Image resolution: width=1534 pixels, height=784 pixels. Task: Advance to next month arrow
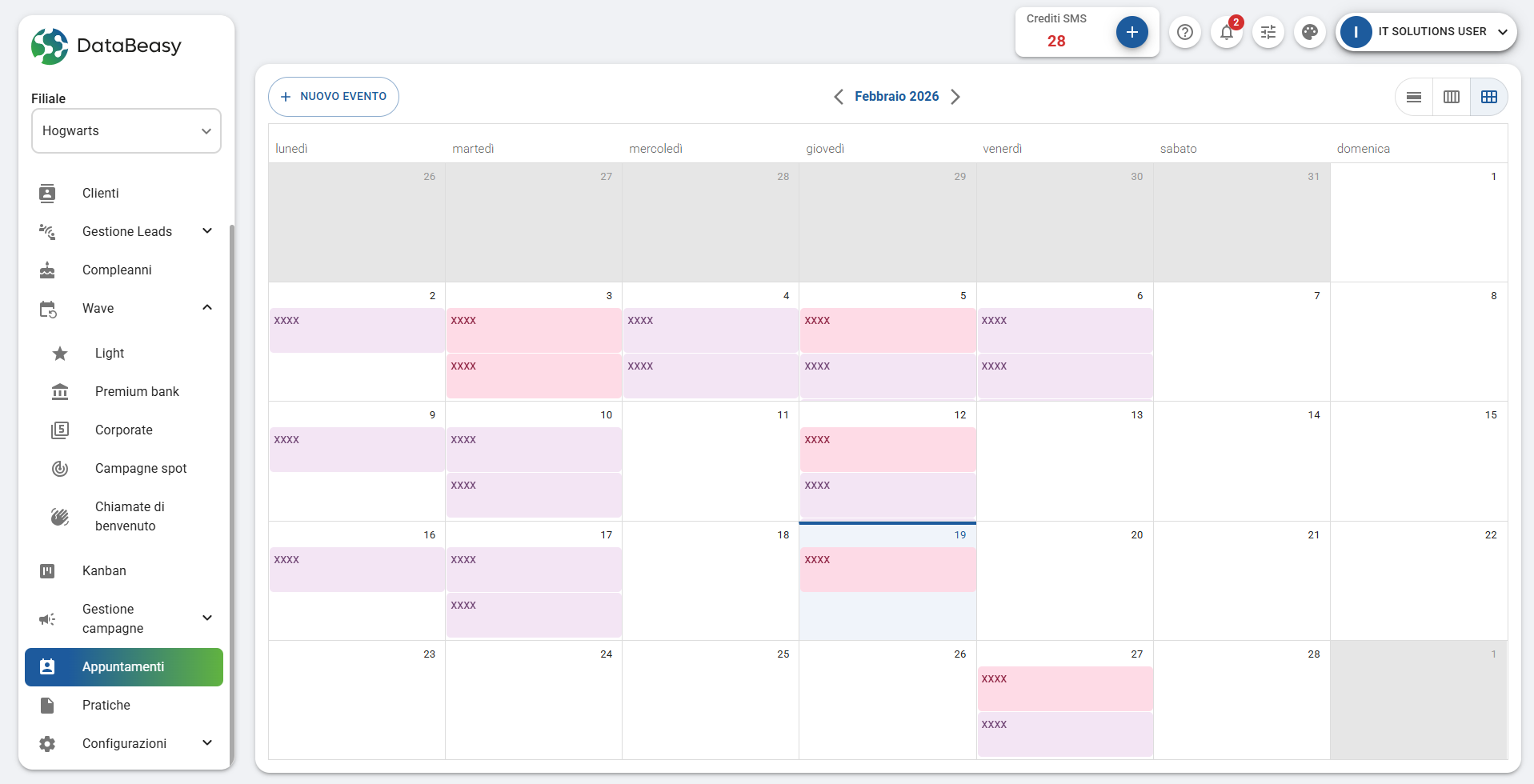[x=955, y=97]
